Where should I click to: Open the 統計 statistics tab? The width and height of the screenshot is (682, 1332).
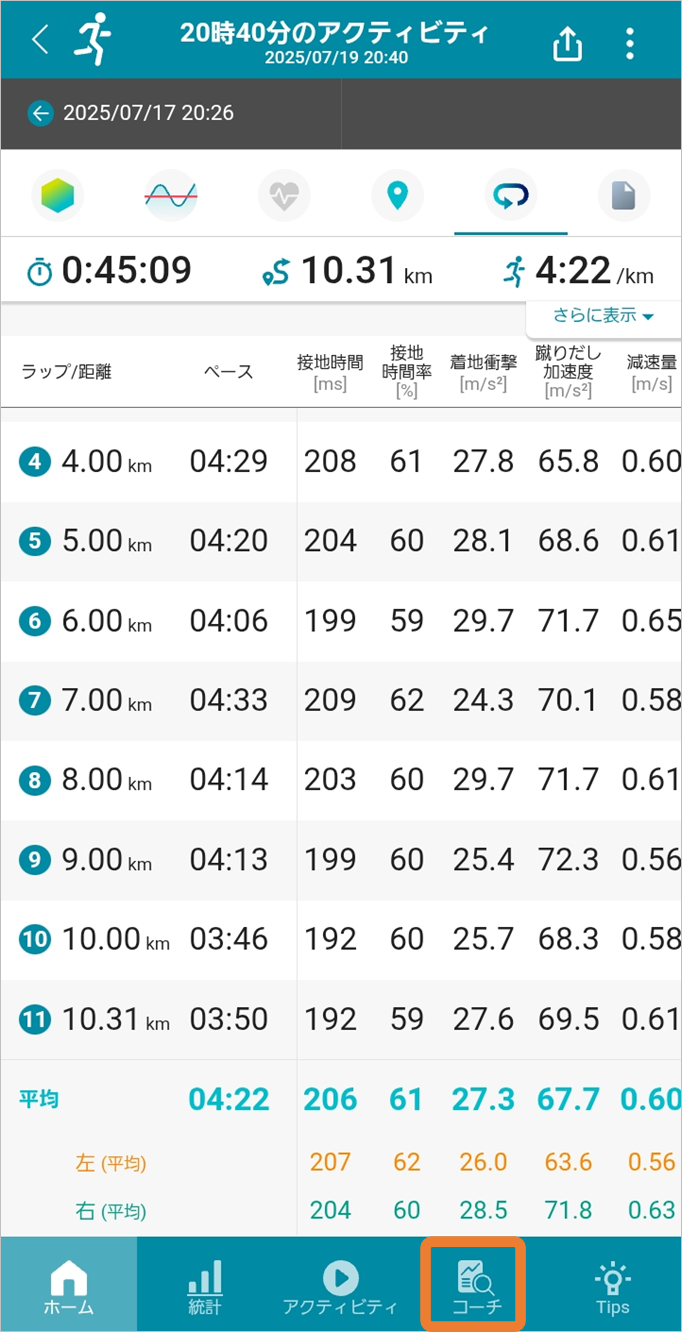pos(204,1285)
